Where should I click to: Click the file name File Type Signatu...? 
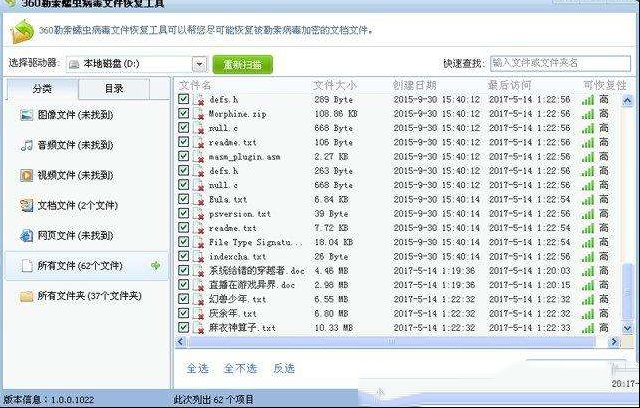(256, 242)
